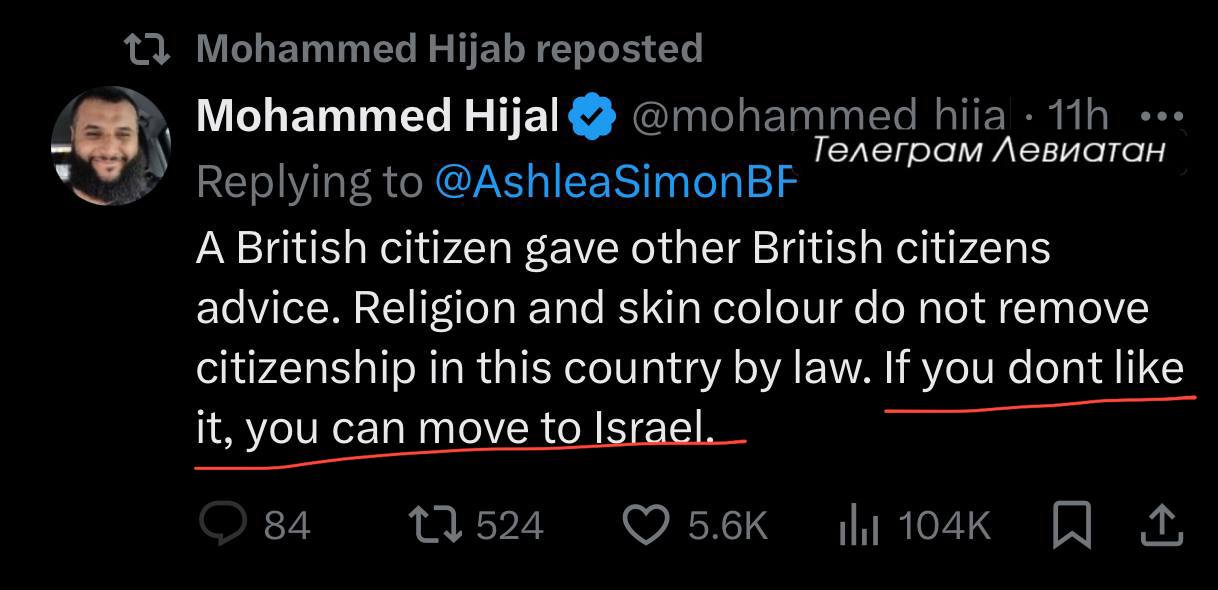Screen dimensions: 1218x590
Task: Click the 84 replies count
Action: [x=287, y=525]
